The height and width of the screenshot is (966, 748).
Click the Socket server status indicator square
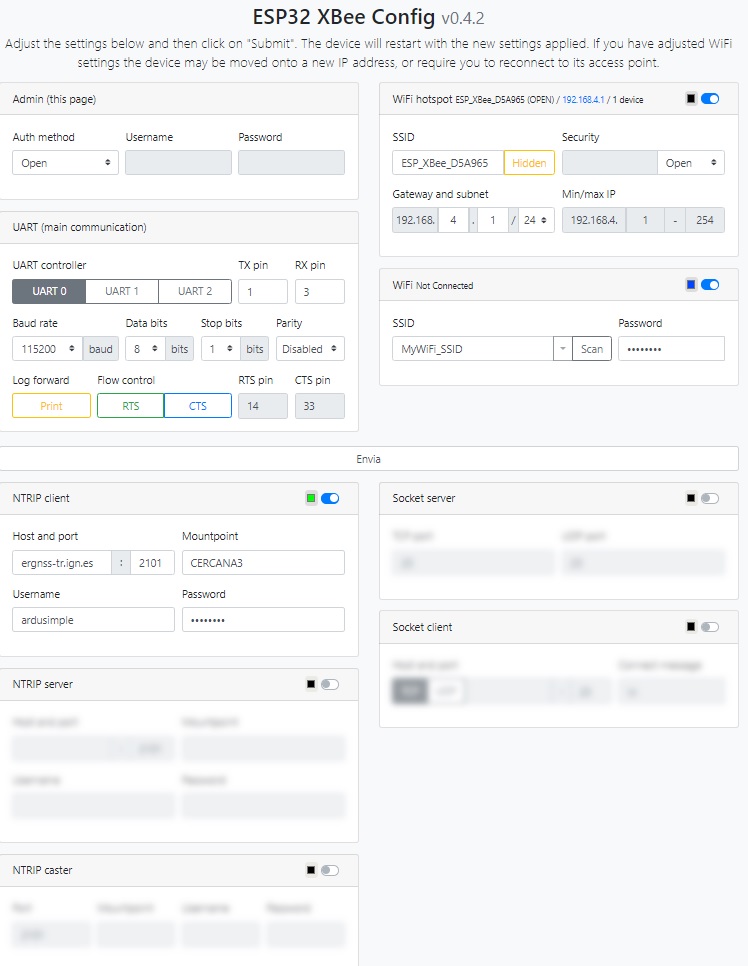pos(691,498)
